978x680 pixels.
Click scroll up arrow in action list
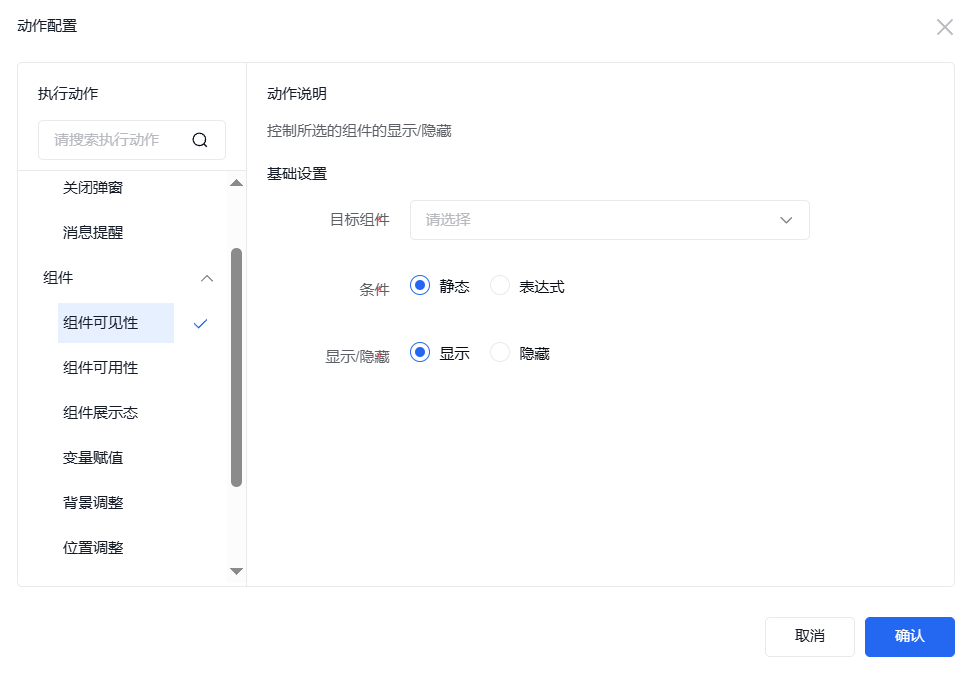click(237, 183)
